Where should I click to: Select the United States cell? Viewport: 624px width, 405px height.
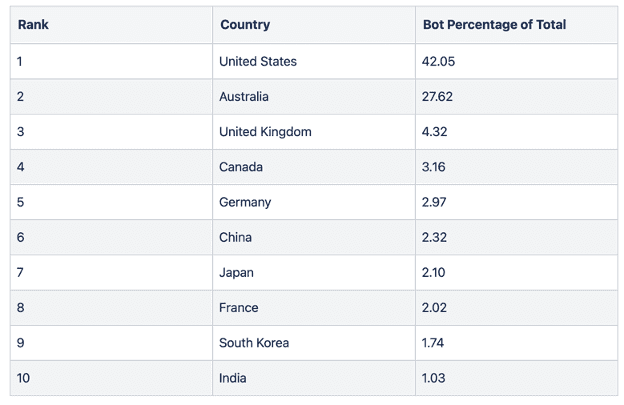click(314, 61)
